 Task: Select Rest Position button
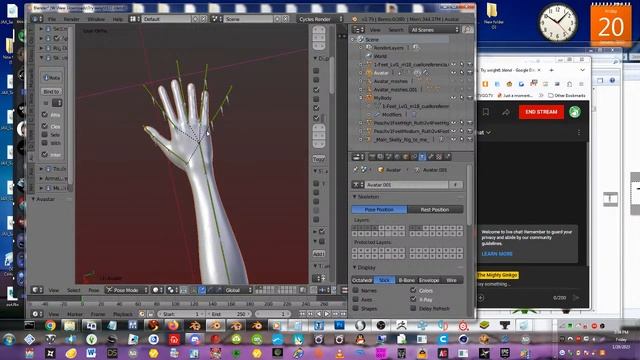tap(435, 209)
